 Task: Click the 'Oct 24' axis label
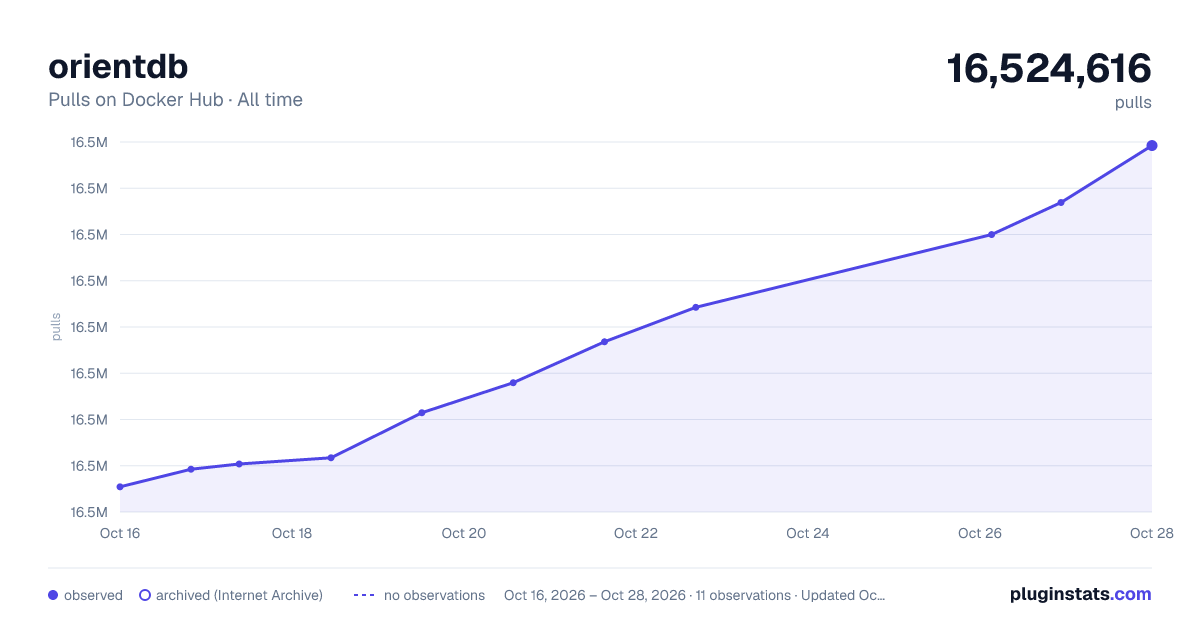808,533
